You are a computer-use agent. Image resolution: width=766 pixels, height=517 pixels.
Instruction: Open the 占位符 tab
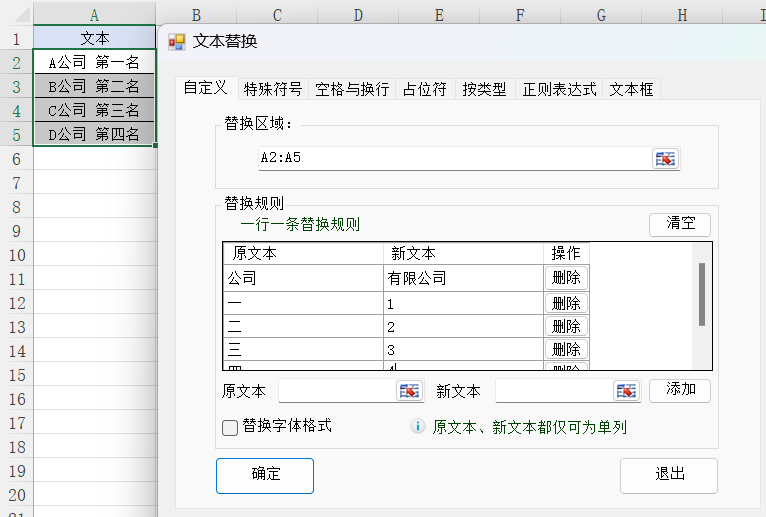coord(424,89)
